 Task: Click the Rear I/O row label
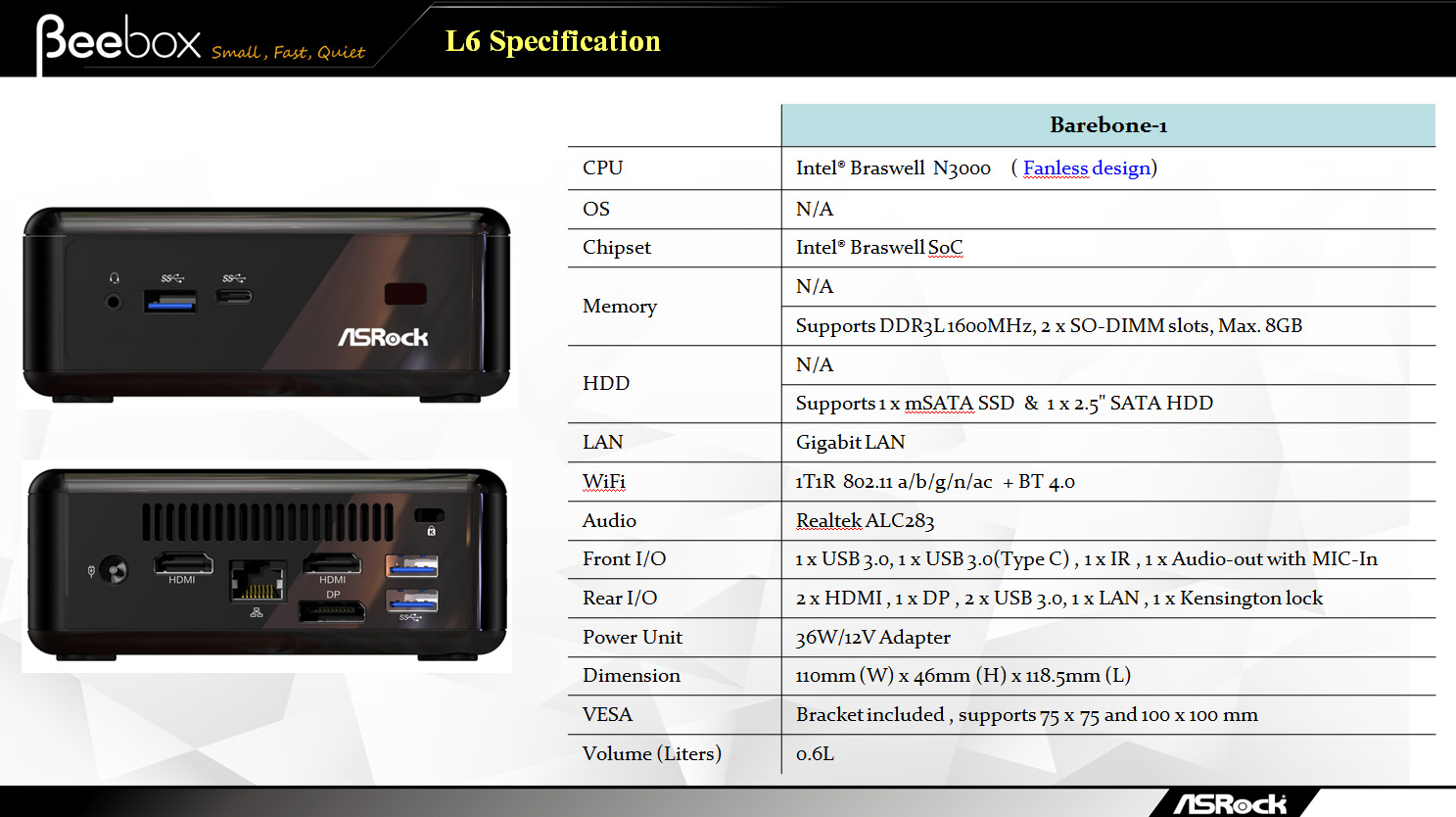point(620,598)
